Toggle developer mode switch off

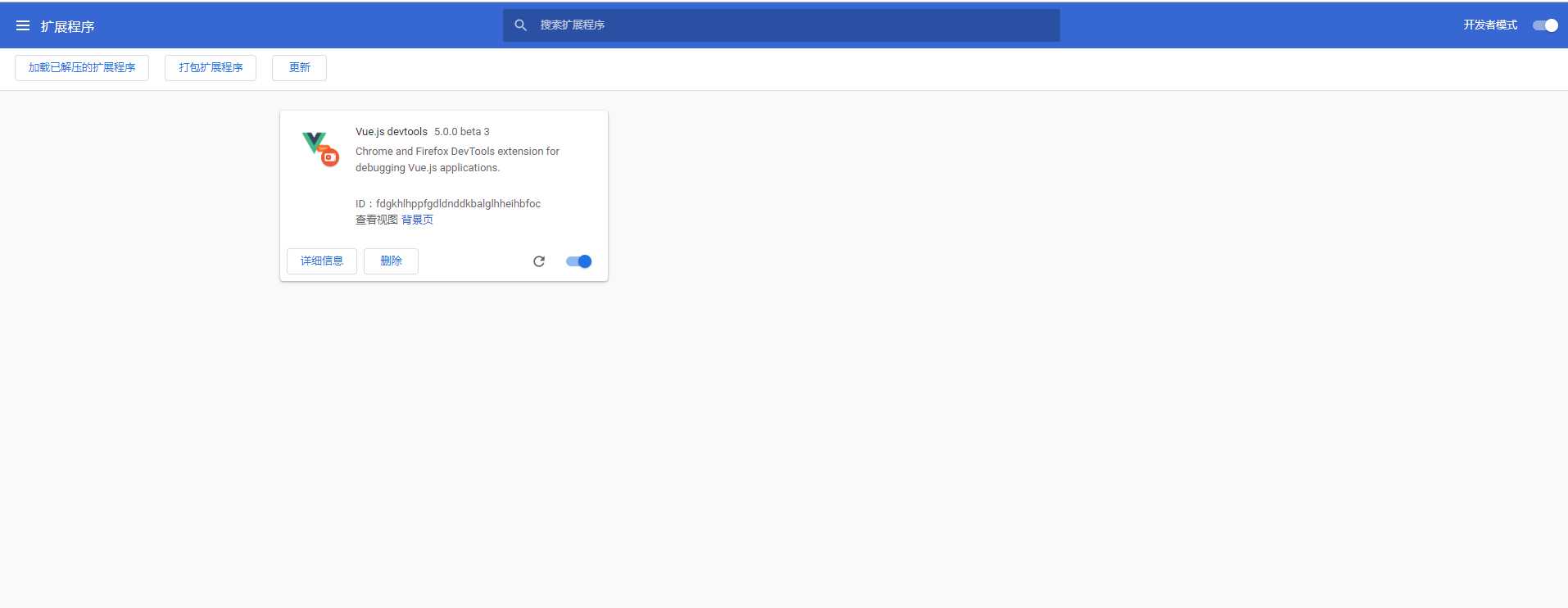pyautogui.click(x=1545, y=25)
